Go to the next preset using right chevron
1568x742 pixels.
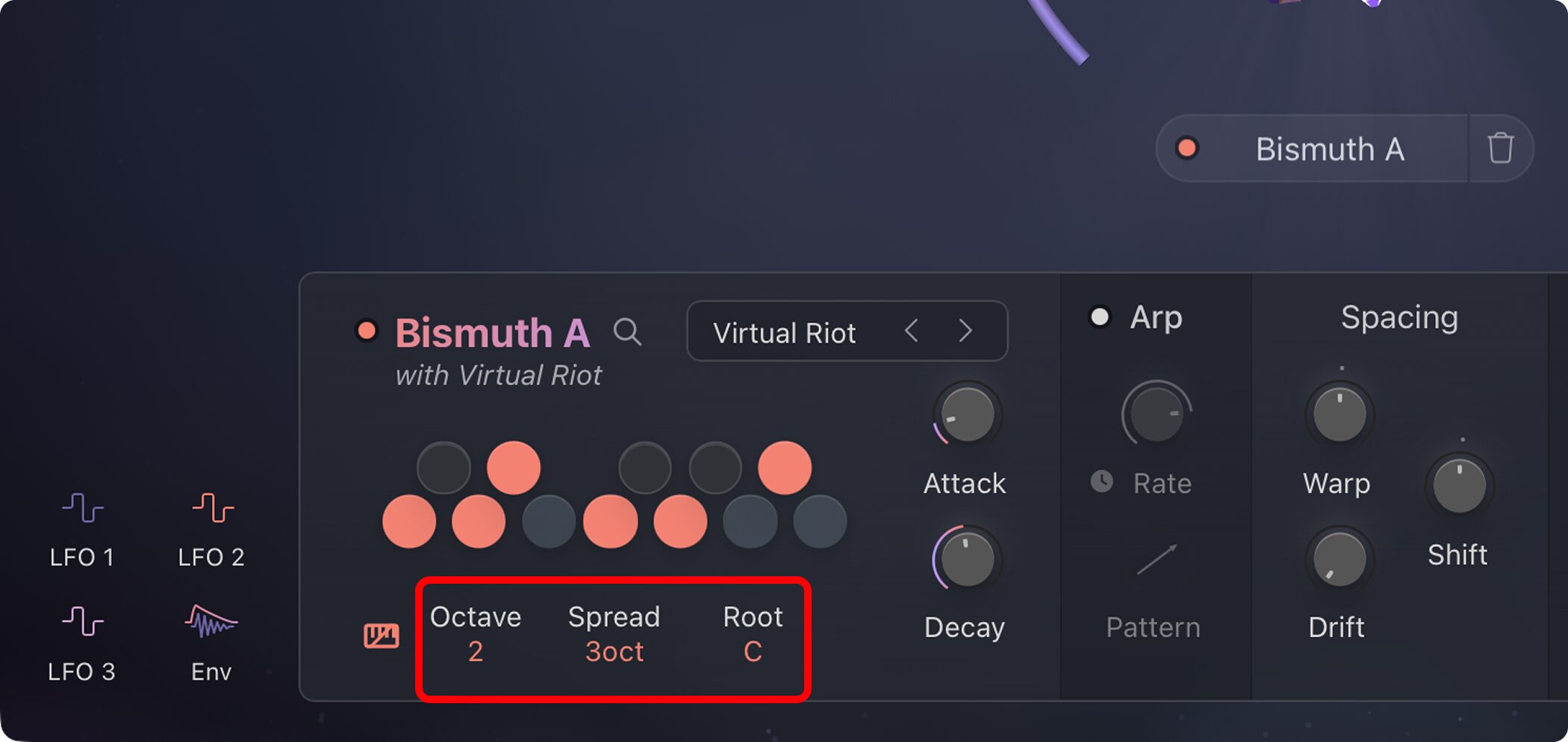[965, 331]
